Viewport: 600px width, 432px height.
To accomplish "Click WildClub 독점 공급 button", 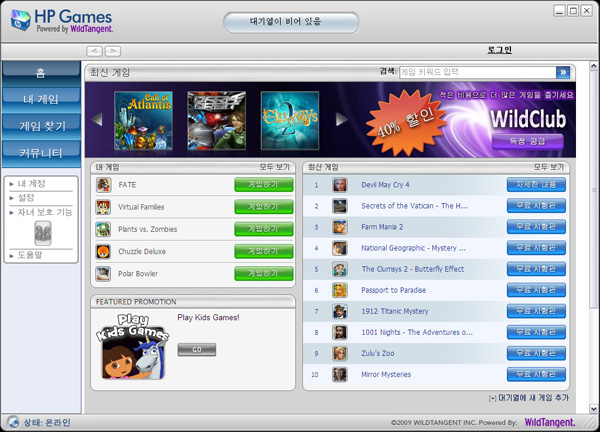I will [x=528, y=142].
